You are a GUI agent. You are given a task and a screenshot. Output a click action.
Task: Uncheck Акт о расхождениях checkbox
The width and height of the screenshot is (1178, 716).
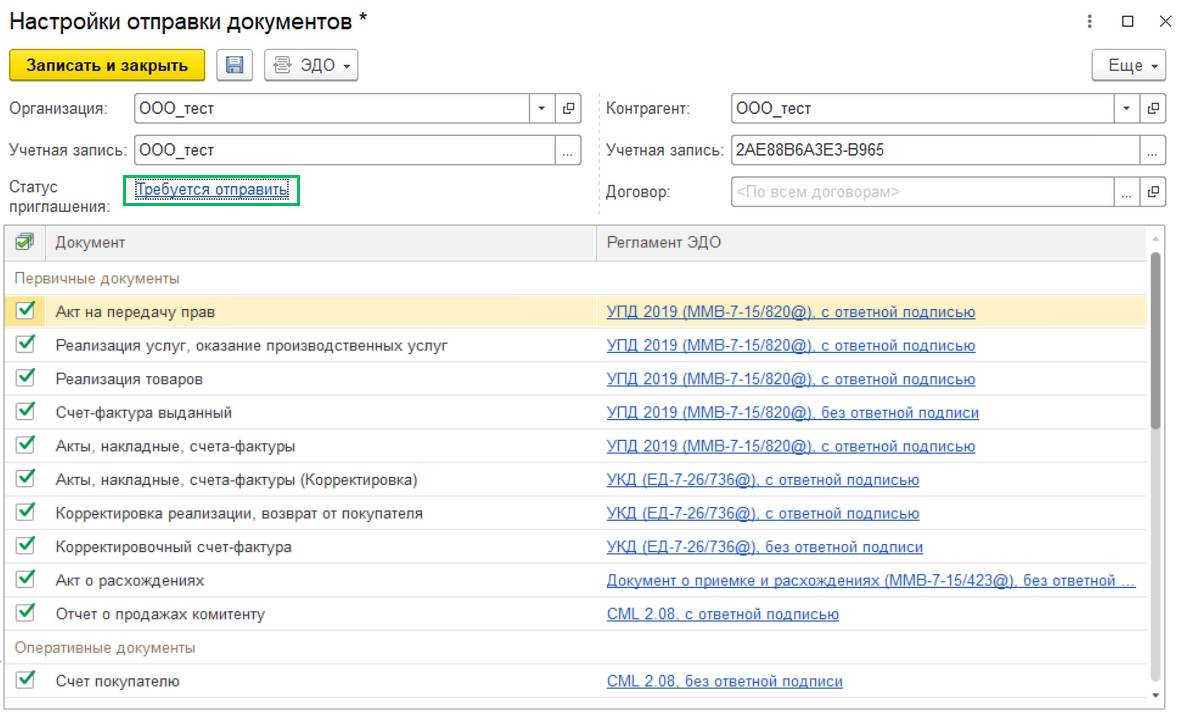[x=26, y=579]
